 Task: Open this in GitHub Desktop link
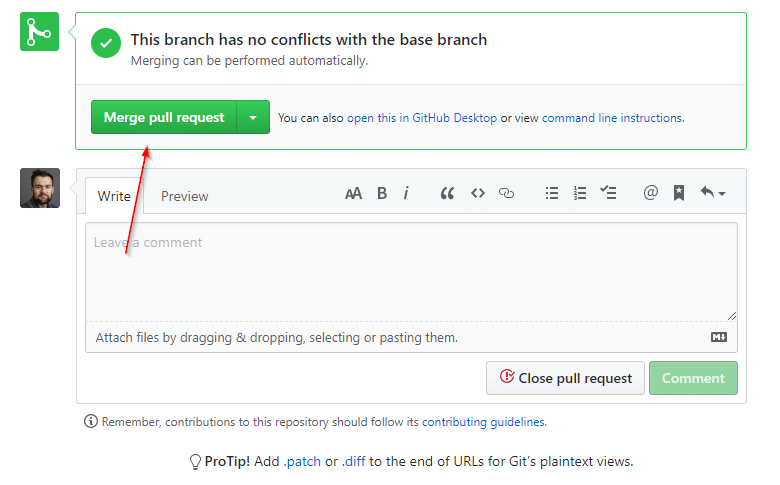[422, 118]
